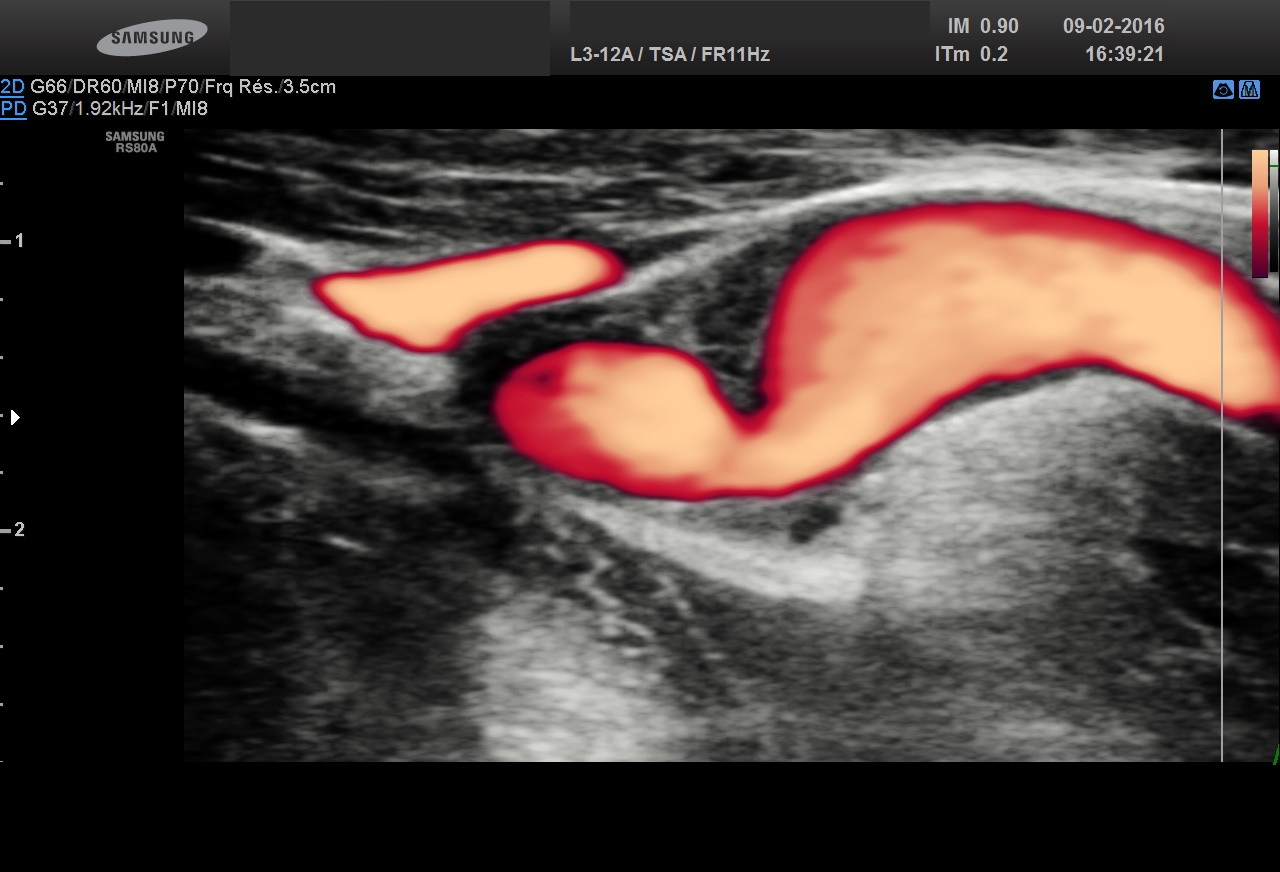Image resolution: width=1280 pixels, height=872 pixels.
Task: Click the 3.5cm depth setting text
Action: [309, 87]
